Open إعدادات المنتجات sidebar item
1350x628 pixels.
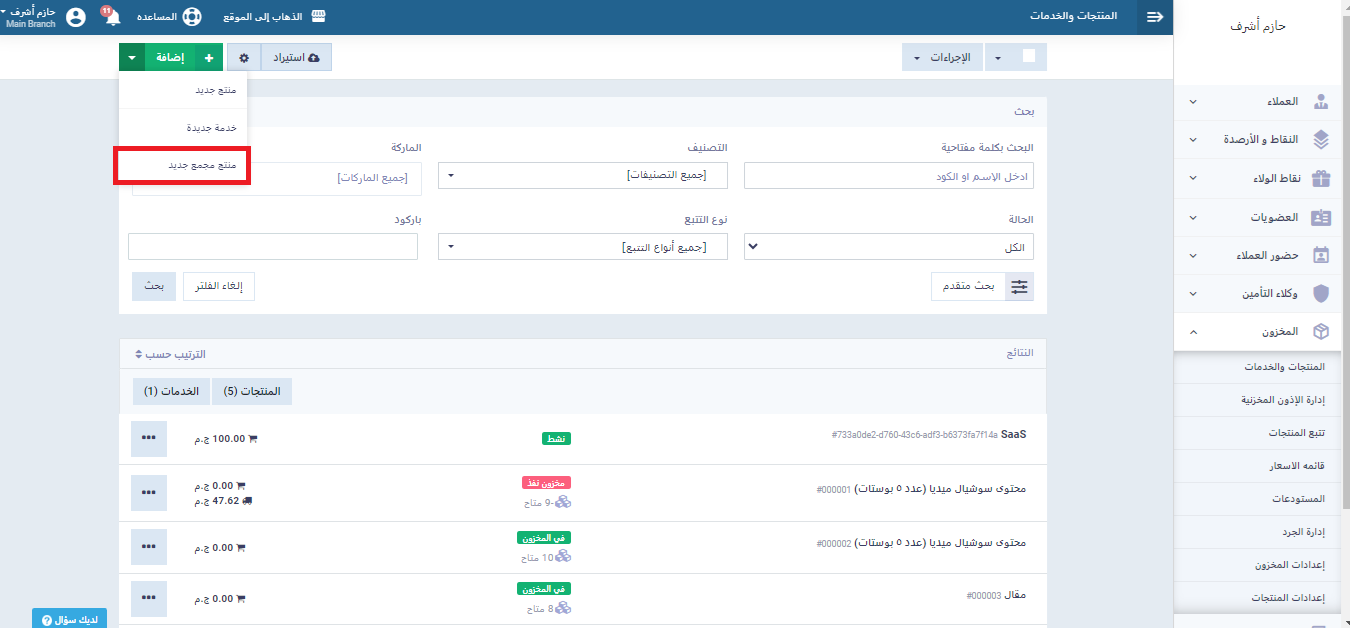(1257, 597)
